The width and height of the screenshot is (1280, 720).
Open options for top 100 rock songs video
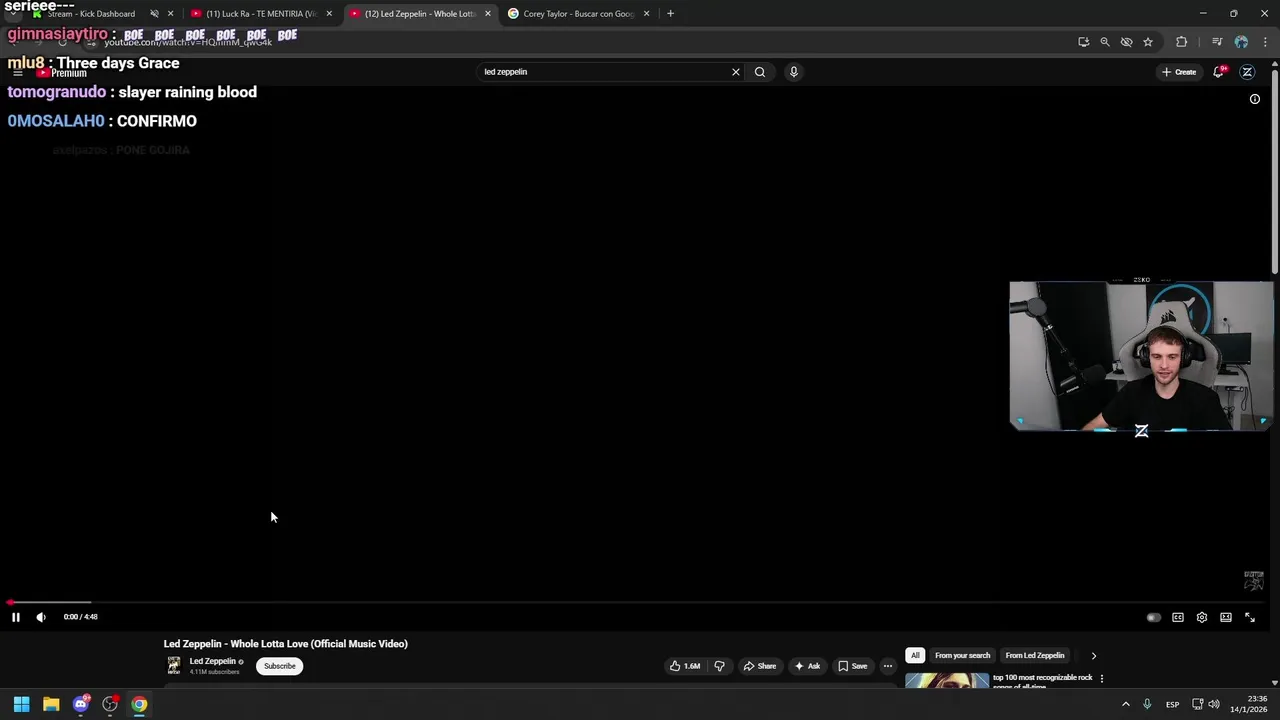coord(1102,678)
